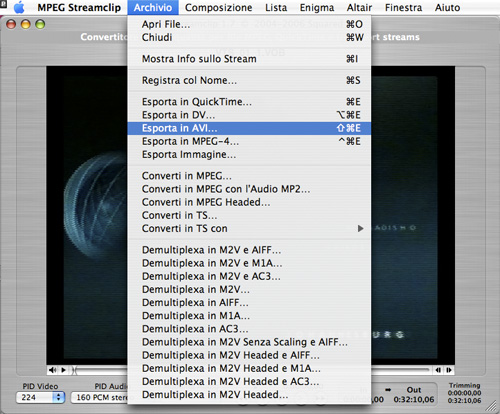Select Demultiplexa in M2V... entry
The image size is (500, 414).
coord(249,289)
